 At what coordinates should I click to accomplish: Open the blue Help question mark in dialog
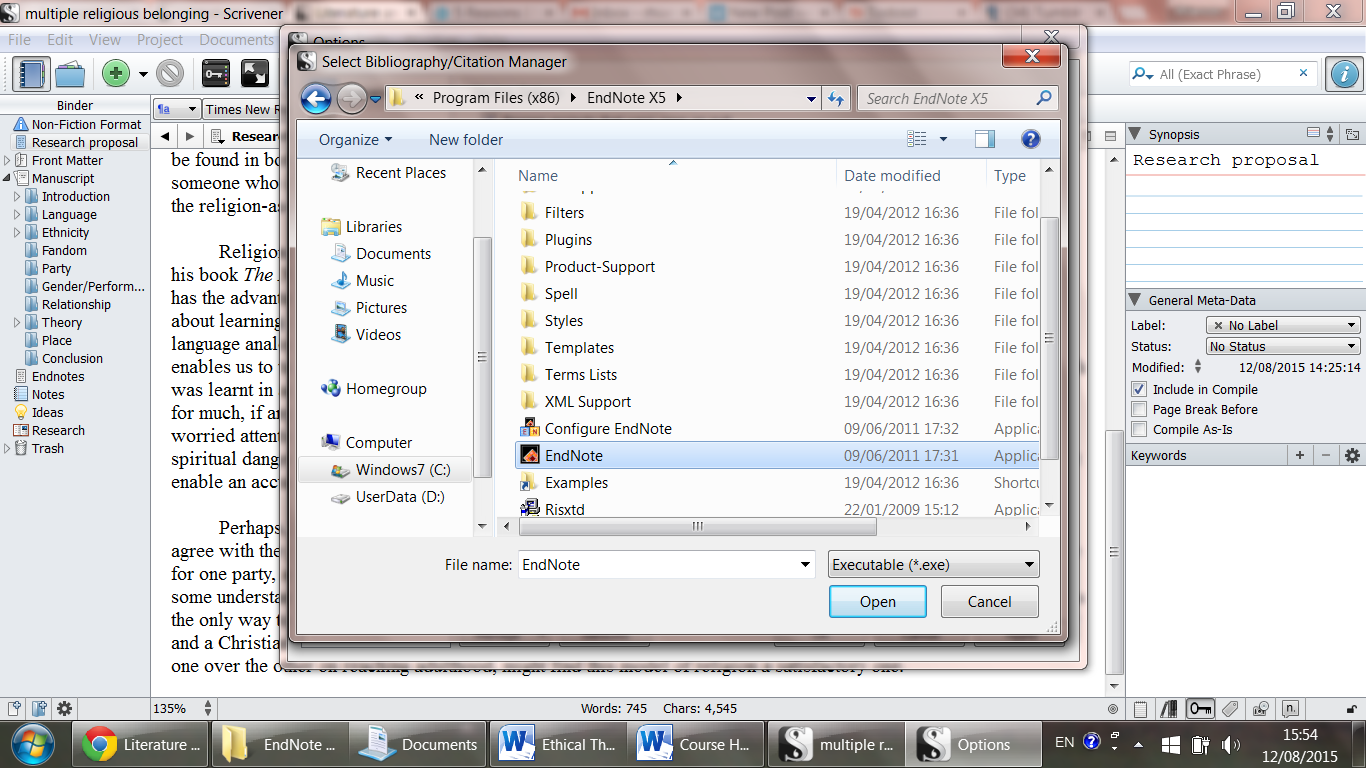1031,139
